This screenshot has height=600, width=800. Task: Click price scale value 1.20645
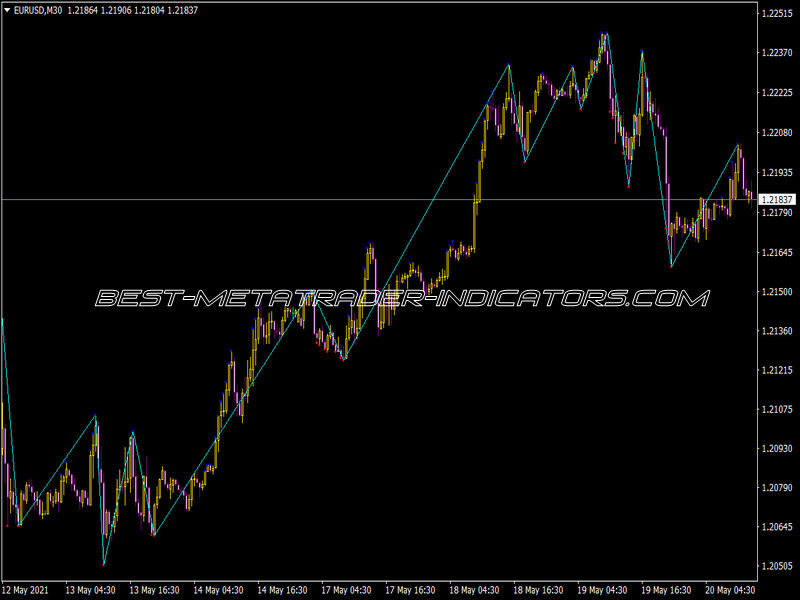[777, 527]
